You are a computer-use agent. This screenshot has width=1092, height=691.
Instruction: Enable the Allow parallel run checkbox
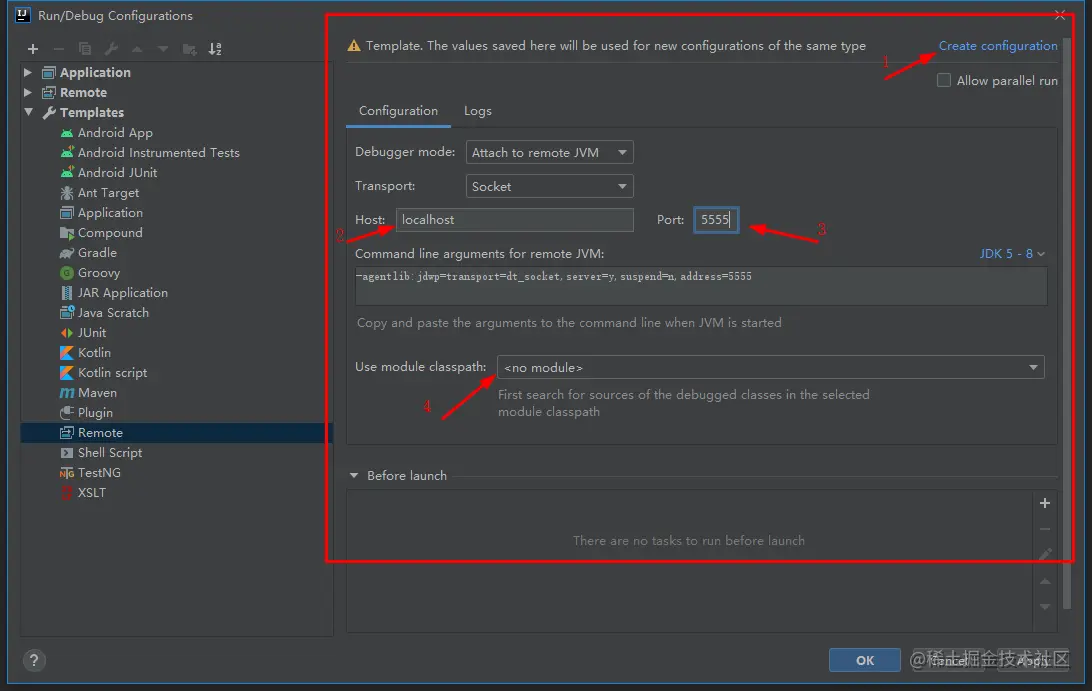[x=944, y=81]
